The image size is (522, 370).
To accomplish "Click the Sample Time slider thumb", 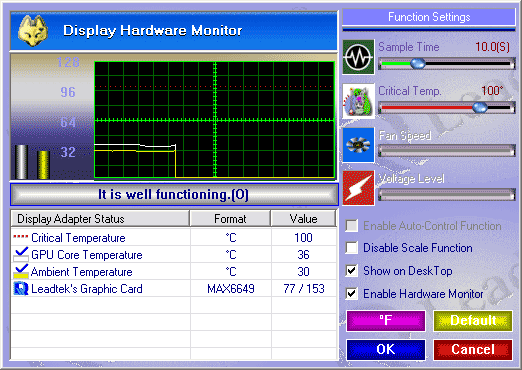I will [418, 63].
